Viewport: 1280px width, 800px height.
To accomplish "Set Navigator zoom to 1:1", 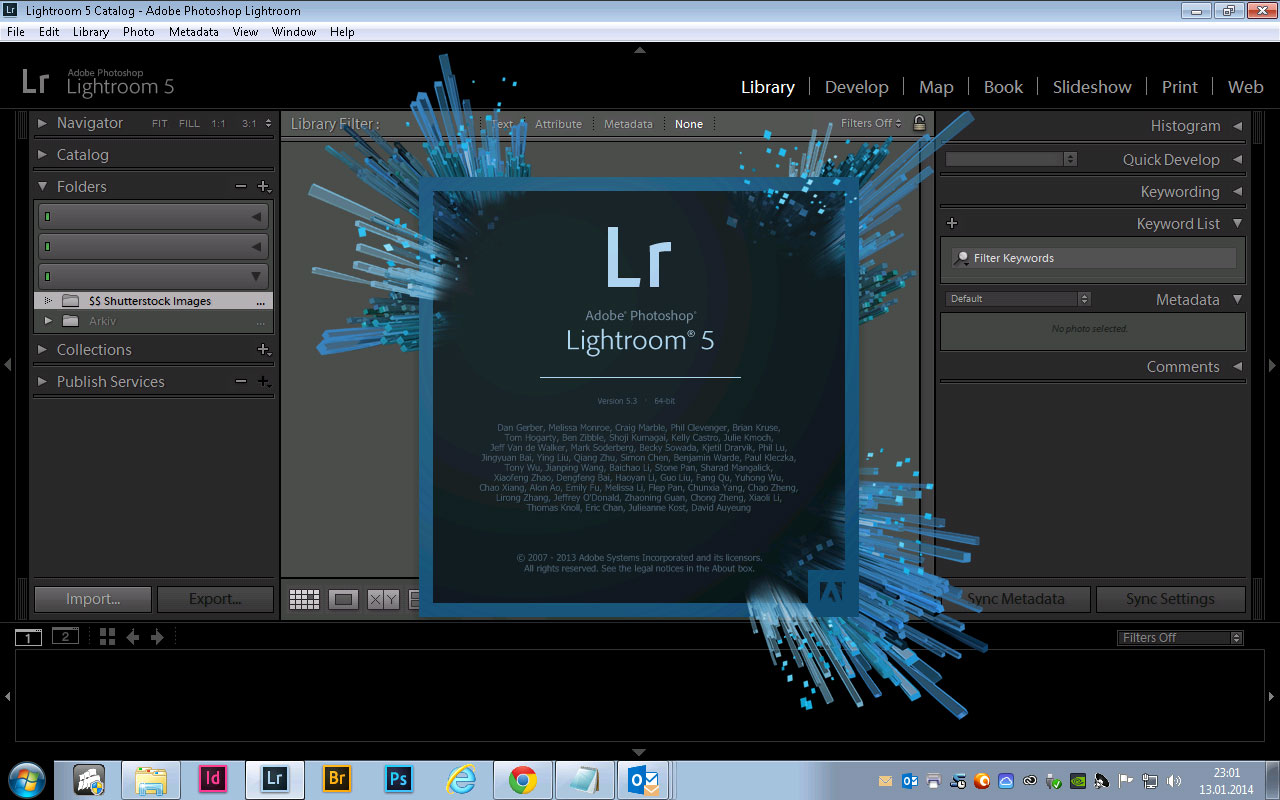I will pos(218,124).
